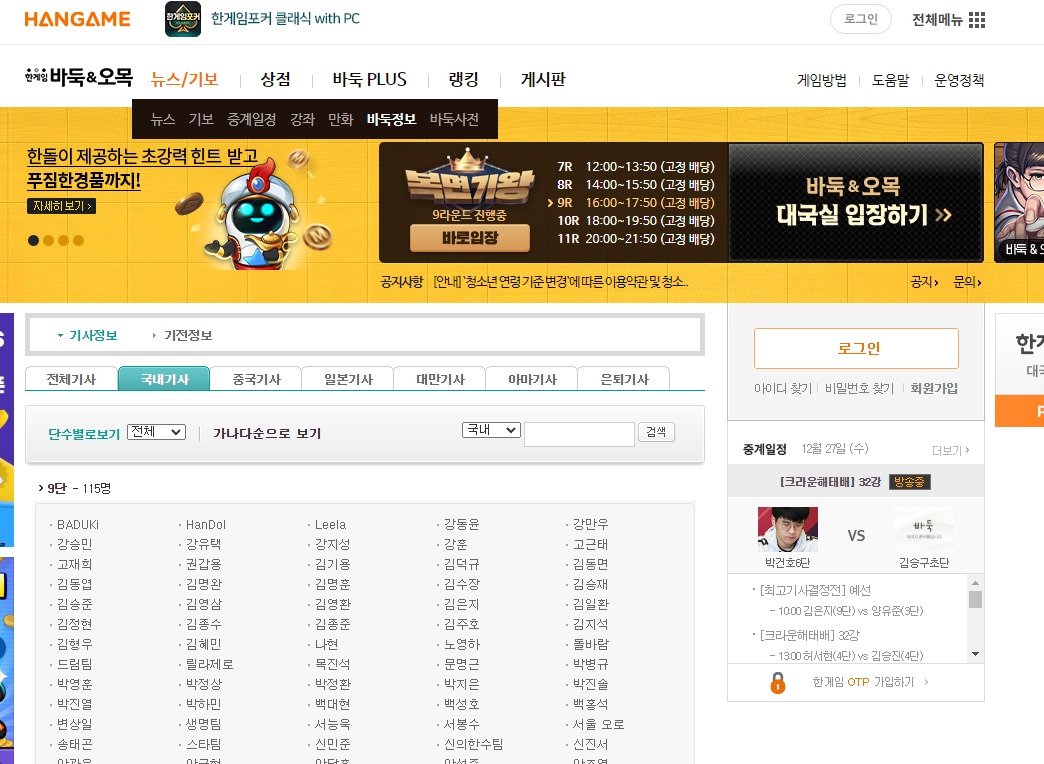This screenshot has width=1044, height=764.
Task: Open player HanDol in list
Action: 206,525
